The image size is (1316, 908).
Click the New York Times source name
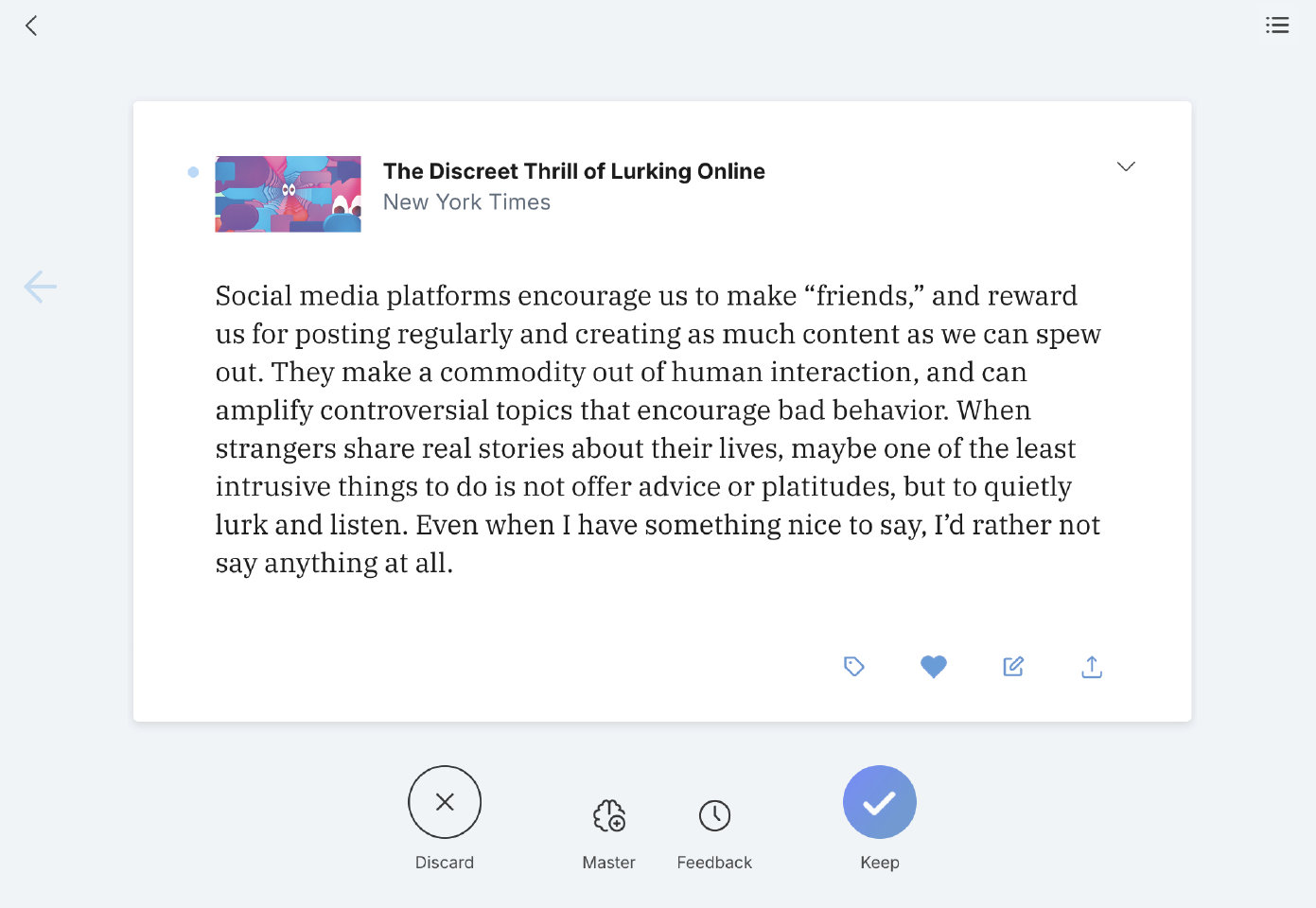(466, 202)
